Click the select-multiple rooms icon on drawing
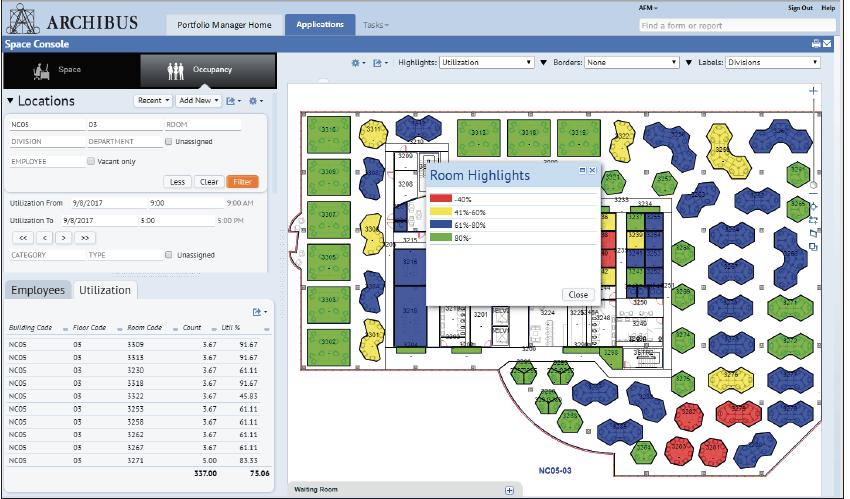The width and height of the screenshot is (850, 499). [x=813, y=220]
